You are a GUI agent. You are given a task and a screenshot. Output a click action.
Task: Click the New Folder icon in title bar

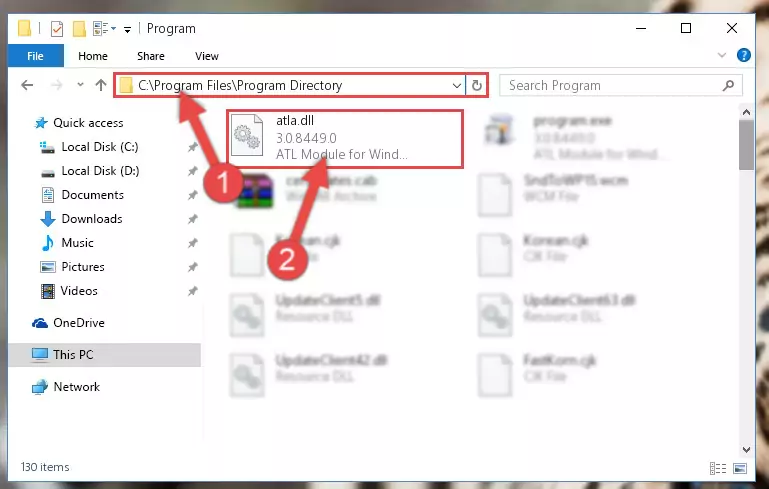pyautogui.click(x=79, y=29)
